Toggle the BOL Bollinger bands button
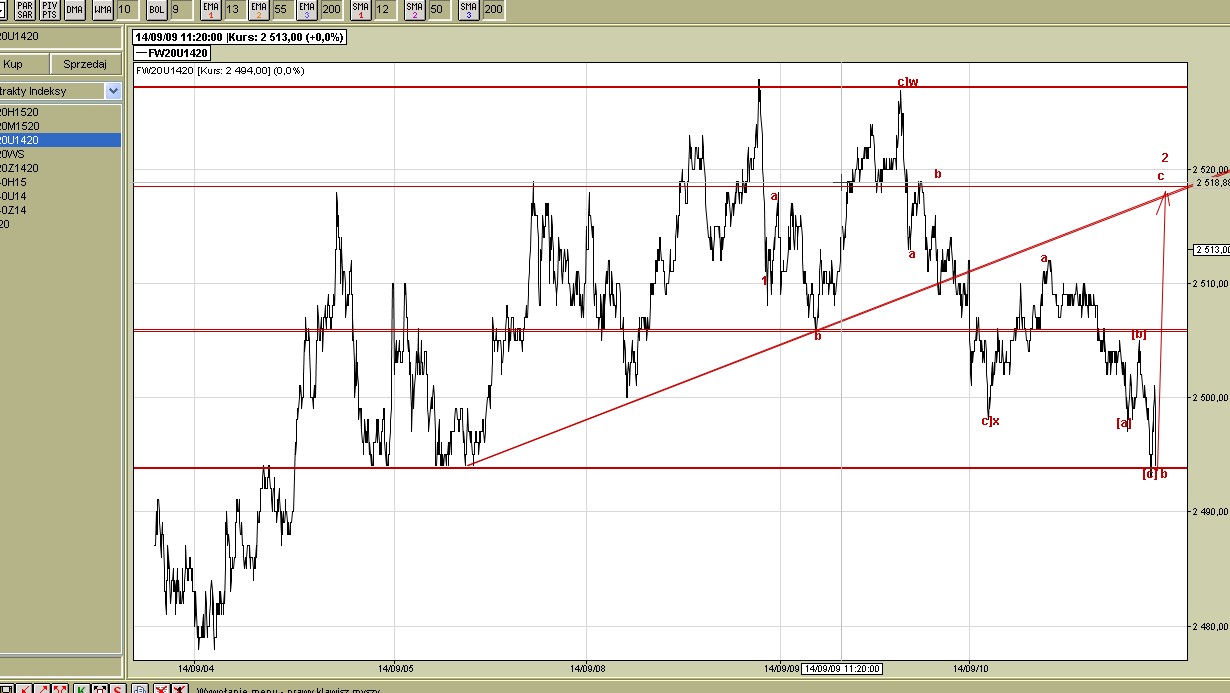The image size is (1230, 693). pos(156,9)
